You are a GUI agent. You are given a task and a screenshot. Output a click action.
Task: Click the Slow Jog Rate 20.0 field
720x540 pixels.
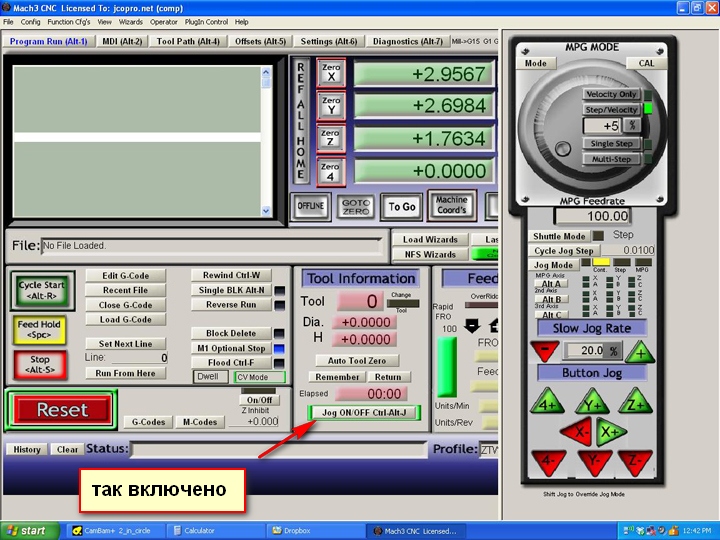pyautogui.click(x=586, y=351)
